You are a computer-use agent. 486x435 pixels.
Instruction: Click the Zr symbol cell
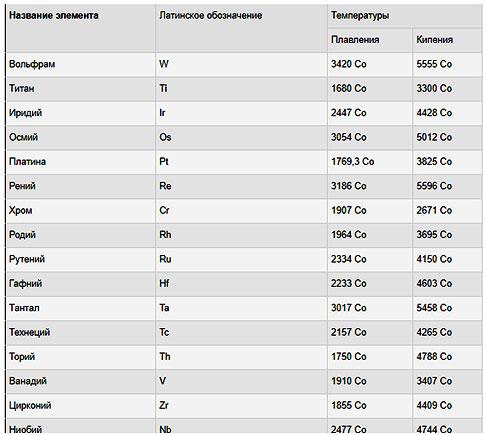pyautogui.click(x=241, y=406)
